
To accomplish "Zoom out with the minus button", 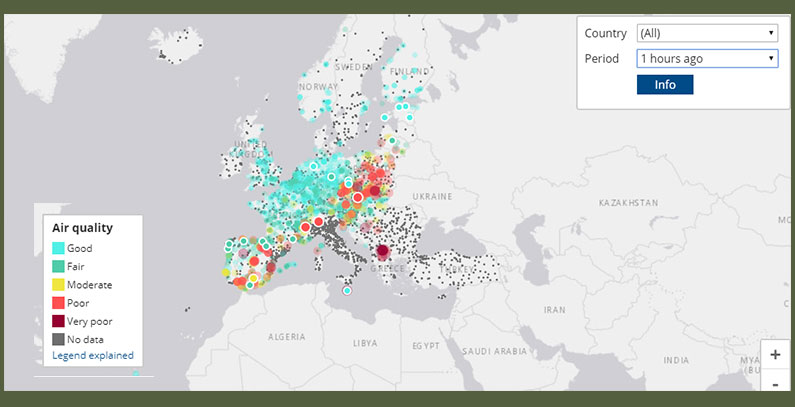I will 775,383.
